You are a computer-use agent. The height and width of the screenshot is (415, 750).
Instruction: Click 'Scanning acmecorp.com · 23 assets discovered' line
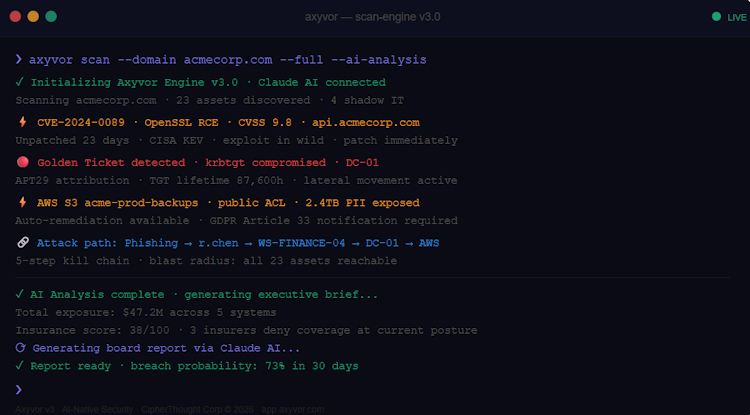click(x=210, y=100)
